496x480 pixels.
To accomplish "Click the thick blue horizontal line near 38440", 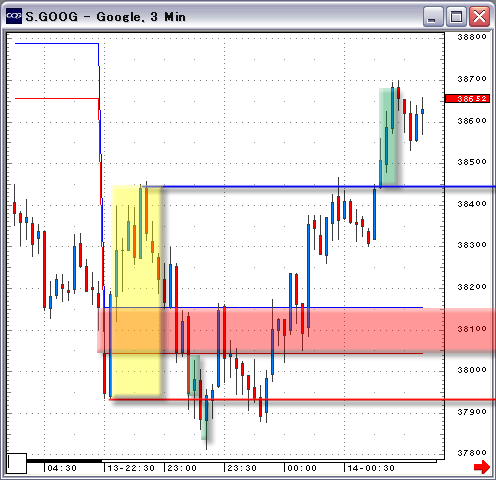I will (320, 187).
